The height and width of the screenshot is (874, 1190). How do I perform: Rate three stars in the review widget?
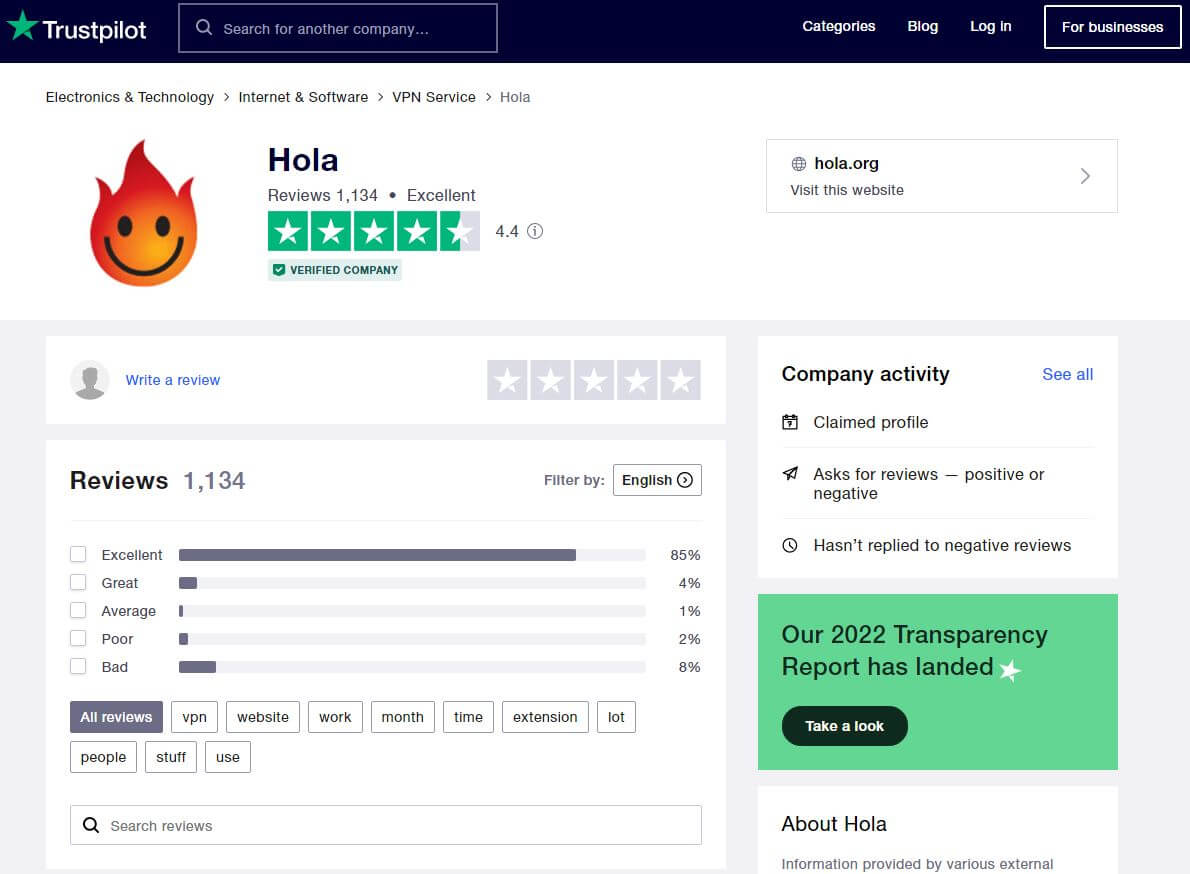click(594, 380)
